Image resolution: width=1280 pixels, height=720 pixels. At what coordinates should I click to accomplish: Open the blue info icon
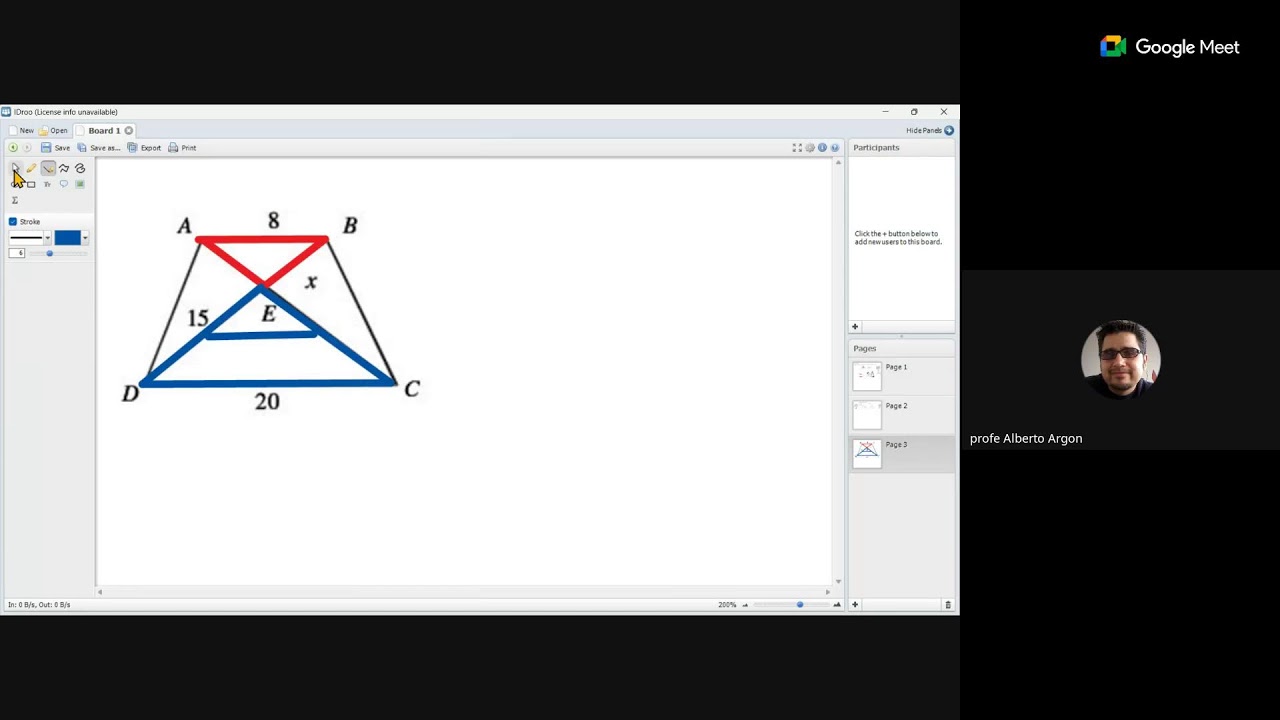point(822,148)
